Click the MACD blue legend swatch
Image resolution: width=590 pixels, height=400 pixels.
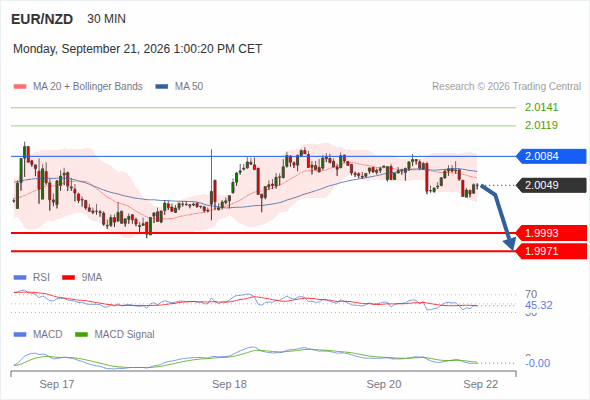[x=20, y=335]
